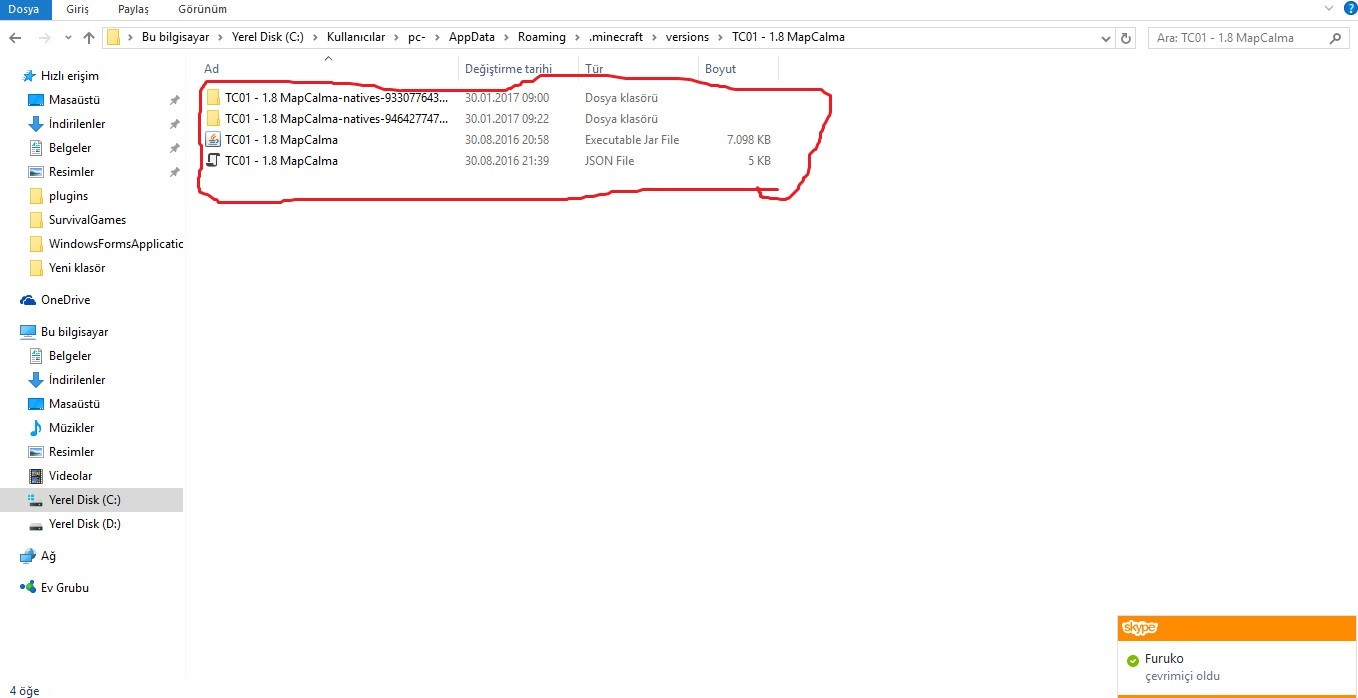The image size is (1358, 698).
Task: Unpin Belgeler using its pin icon
Action: tap(174, 148)
